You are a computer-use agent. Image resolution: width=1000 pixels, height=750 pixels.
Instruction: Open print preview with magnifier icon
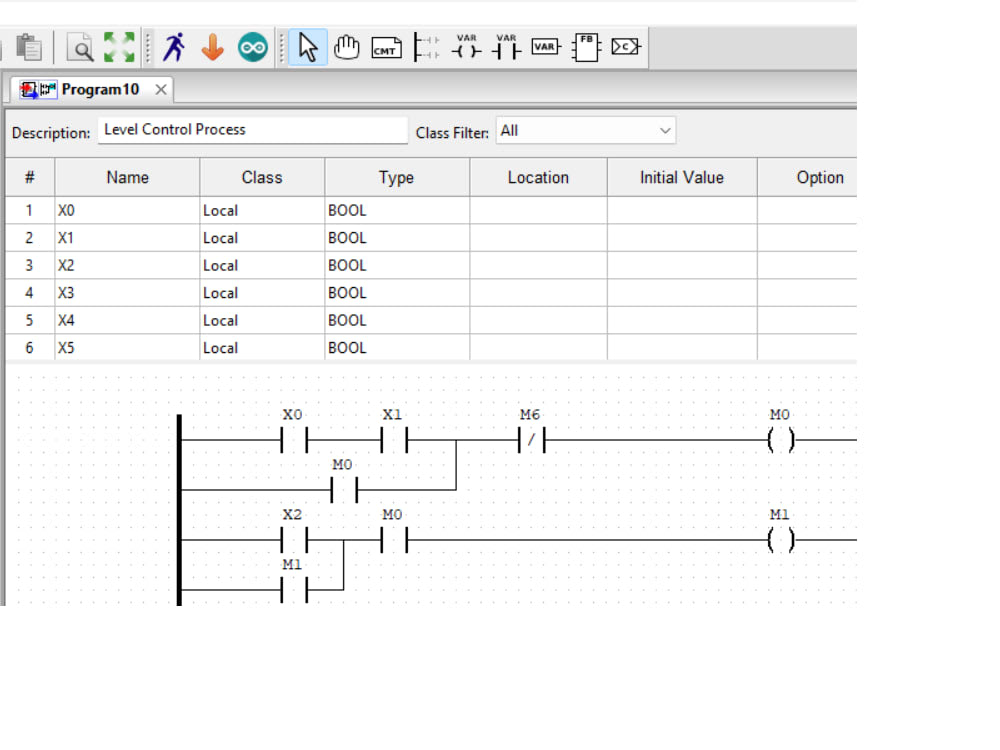click(80, 46)
